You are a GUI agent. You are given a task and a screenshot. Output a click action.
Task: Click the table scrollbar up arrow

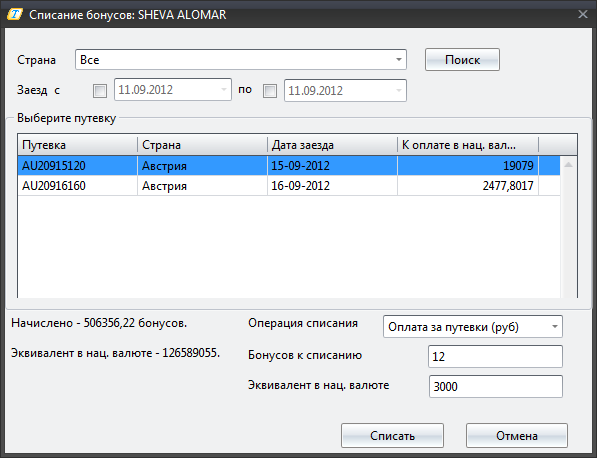568,165
